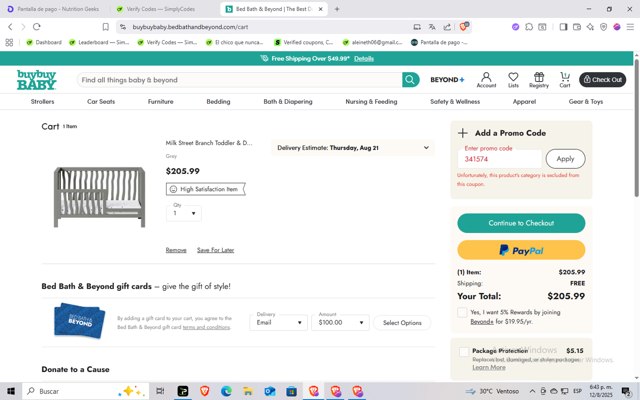Open Windows Start menu
This screenshot has width=640, height=400.
click(11, 391)
